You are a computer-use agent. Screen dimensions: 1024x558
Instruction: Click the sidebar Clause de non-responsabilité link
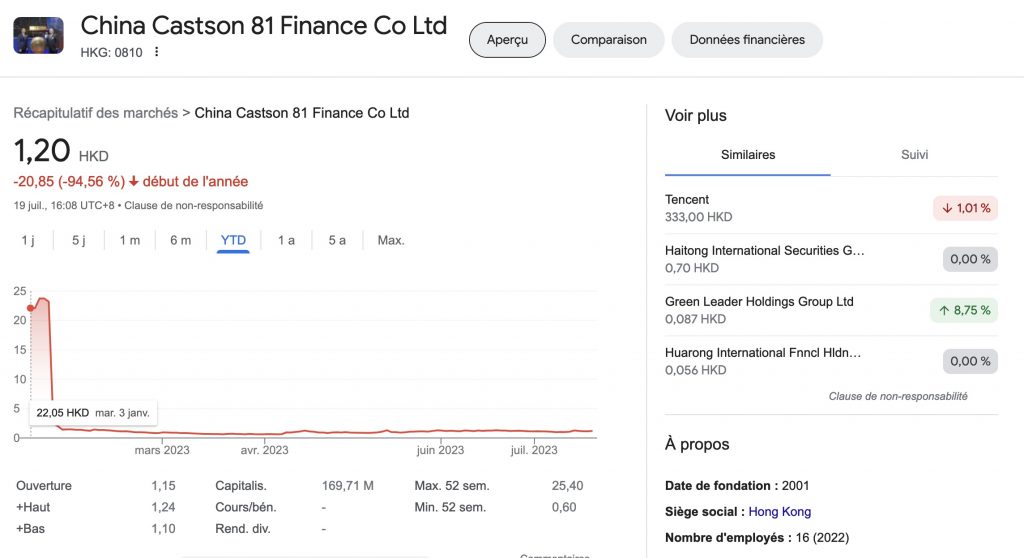coord(898,396)
